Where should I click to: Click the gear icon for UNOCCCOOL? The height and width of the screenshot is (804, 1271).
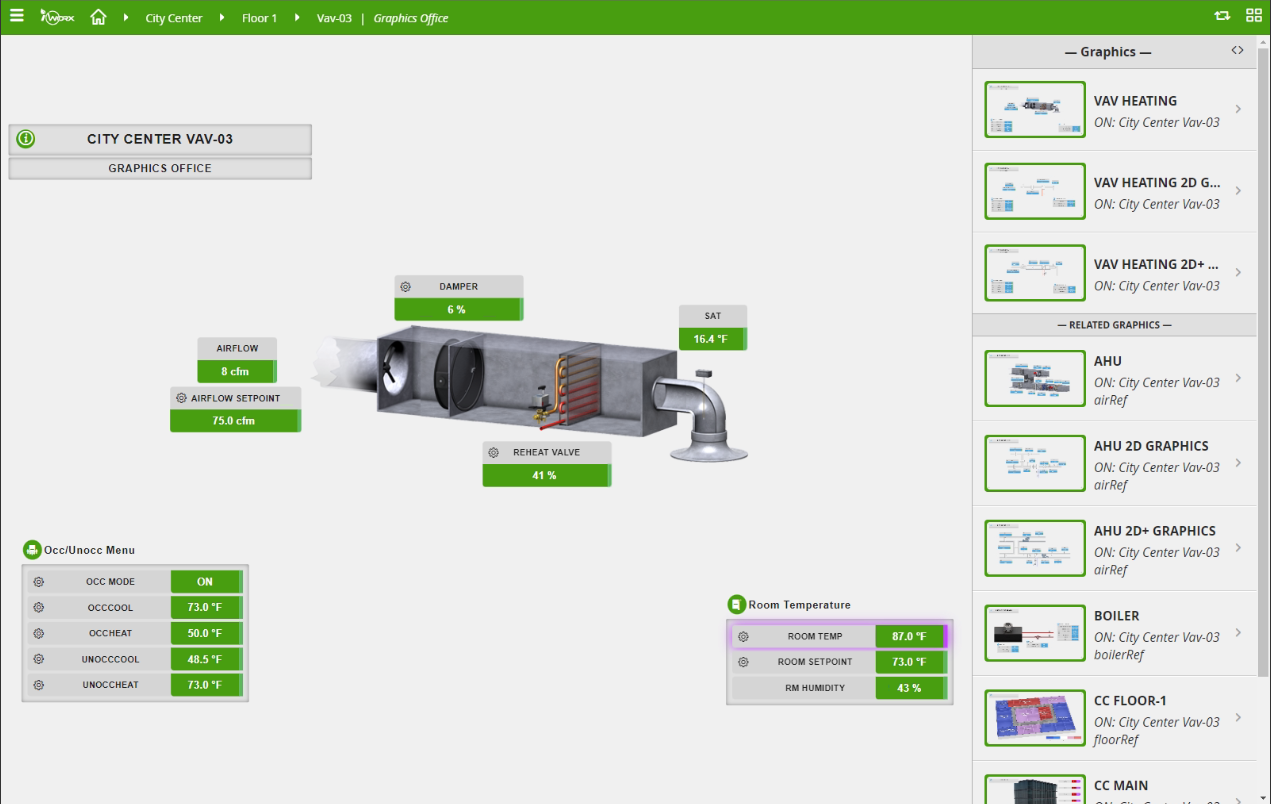click(x=38, y=660)
